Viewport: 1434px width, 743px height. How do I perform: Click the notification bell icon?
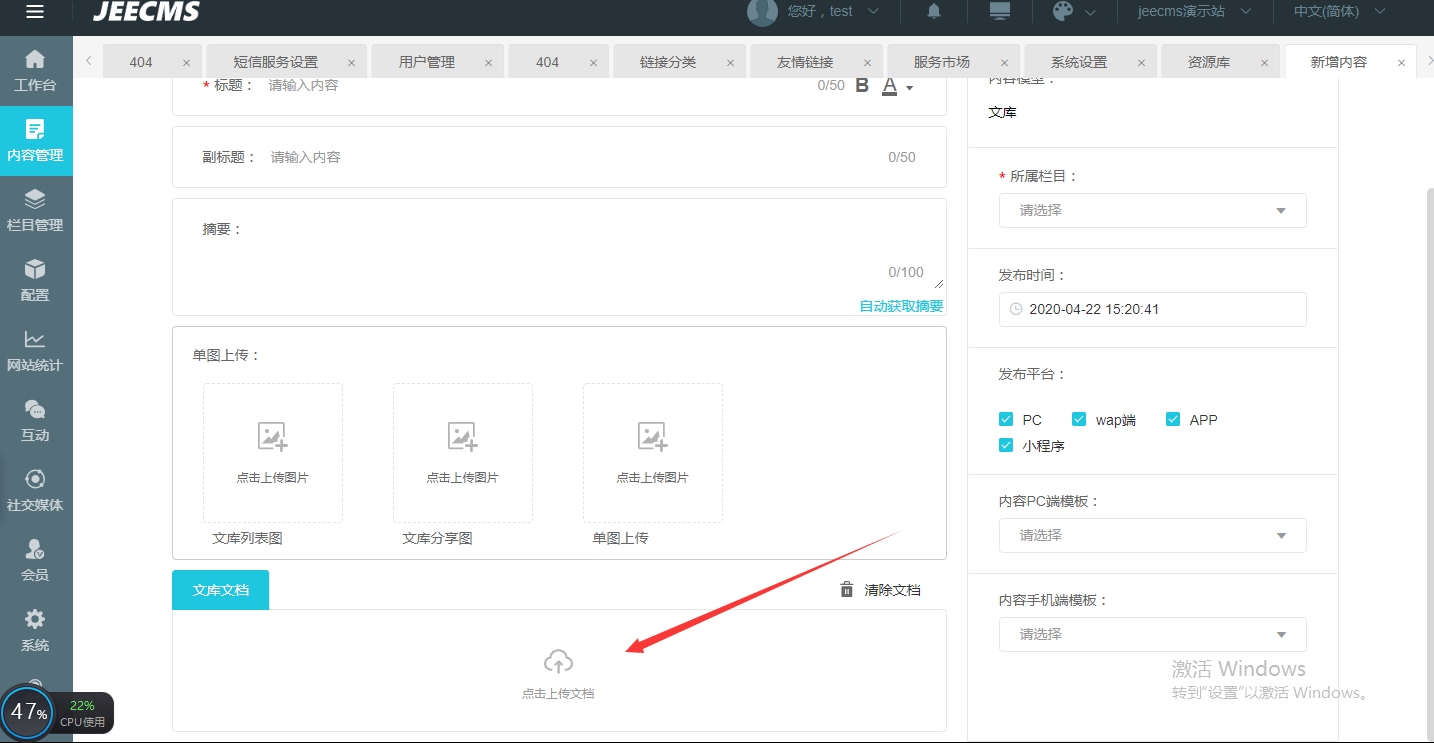(934, 11)
